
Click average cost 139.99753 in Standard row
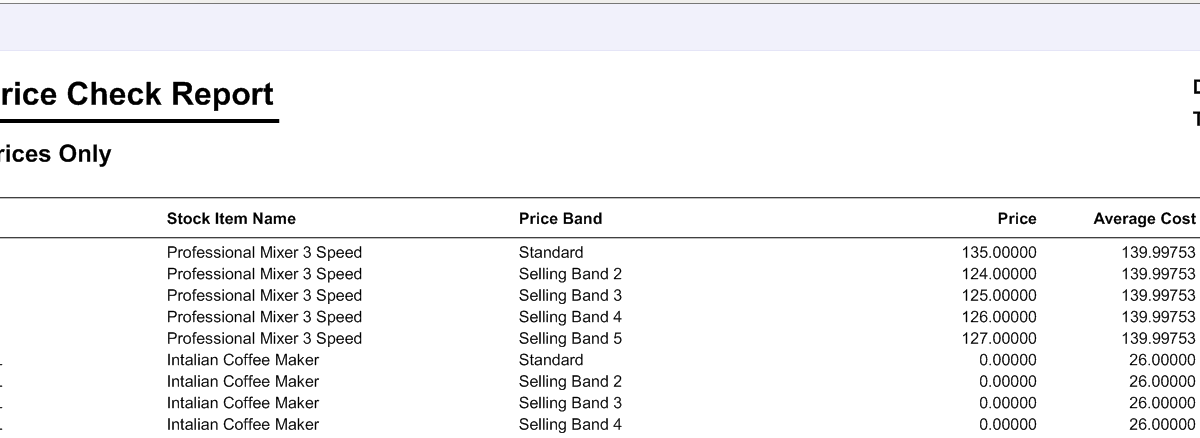[1158, 252]
